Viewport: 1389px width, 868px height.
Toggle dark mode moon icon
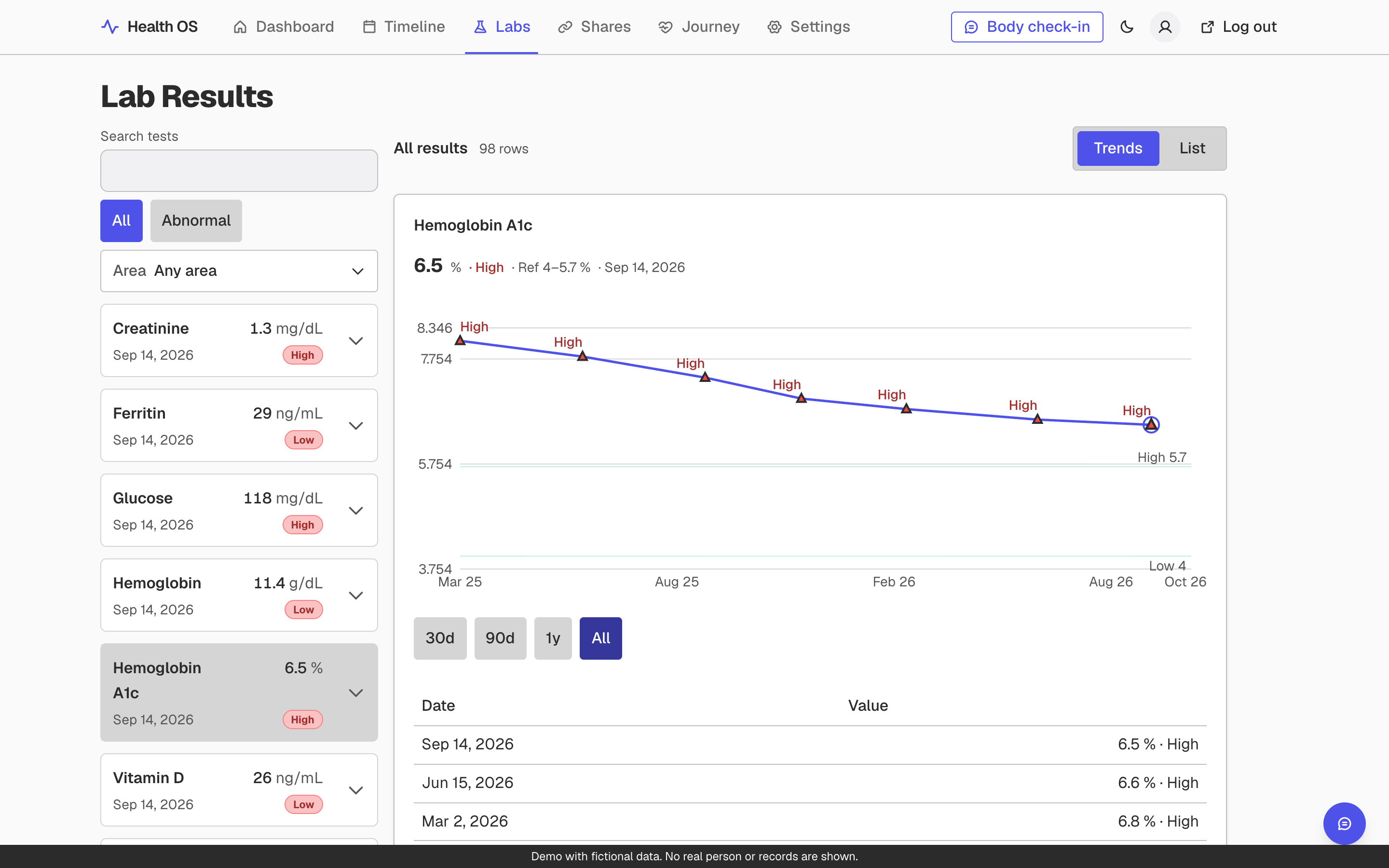tap(1127, 27)
